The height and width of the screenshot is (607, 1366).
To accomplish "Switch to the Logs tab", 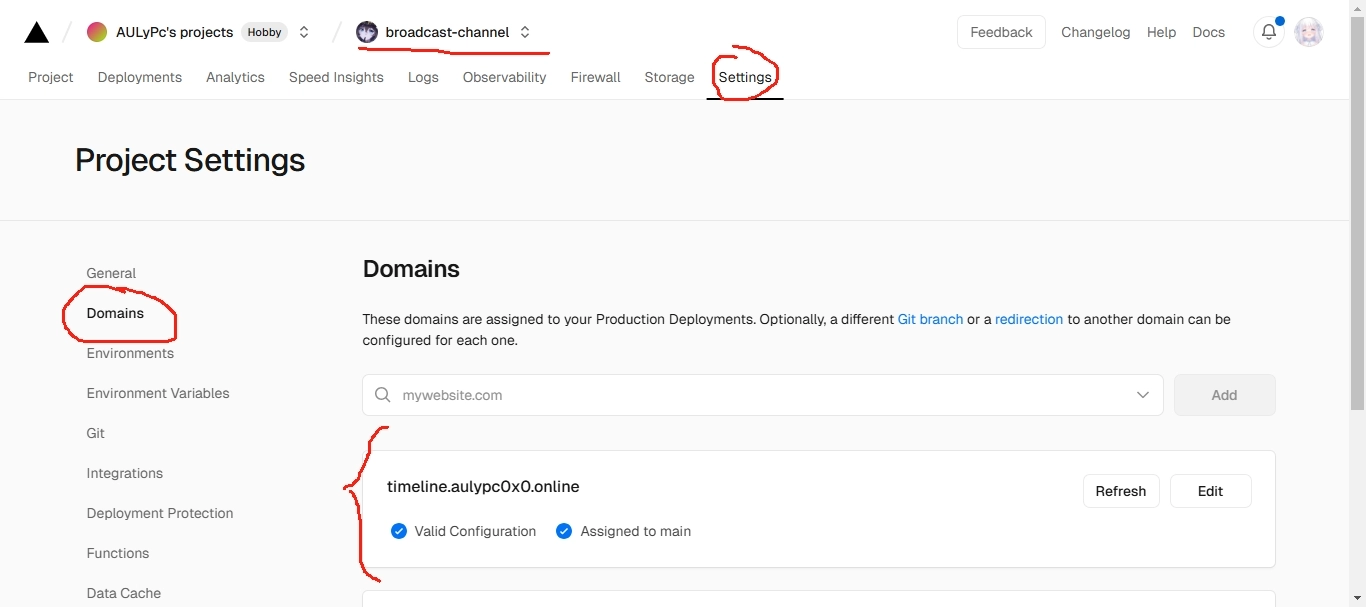I will [423, 77].
